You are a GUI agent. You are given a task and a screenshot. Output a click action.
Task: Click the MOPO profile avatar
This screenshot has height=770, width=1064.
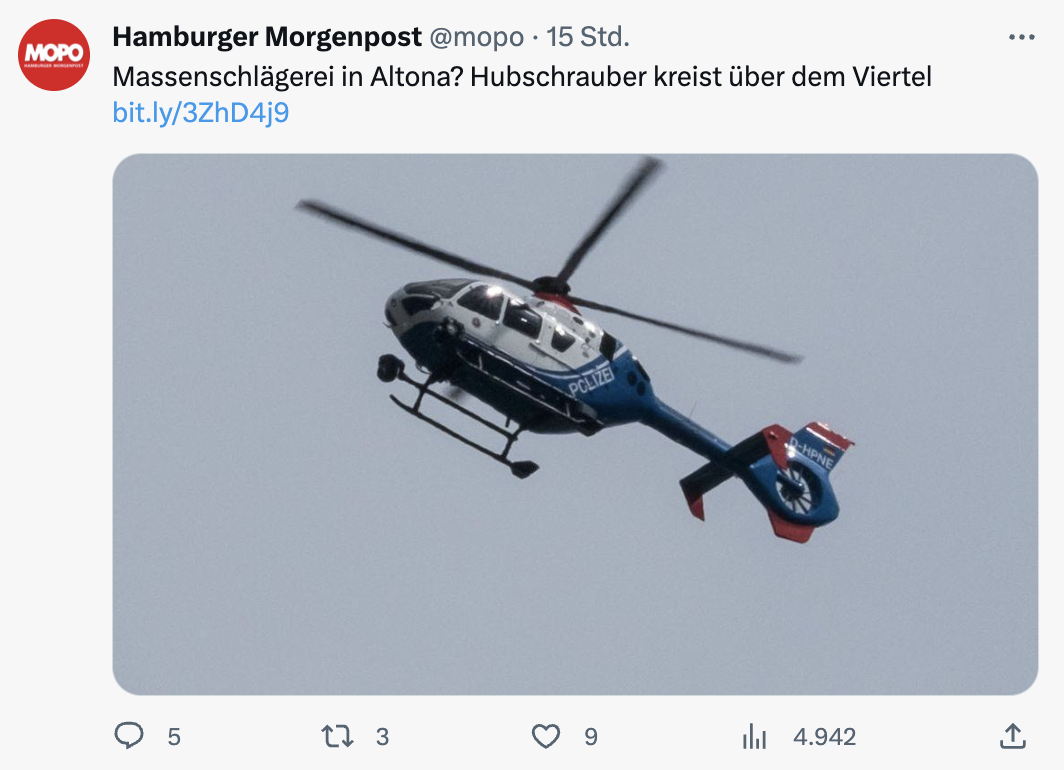54,55
